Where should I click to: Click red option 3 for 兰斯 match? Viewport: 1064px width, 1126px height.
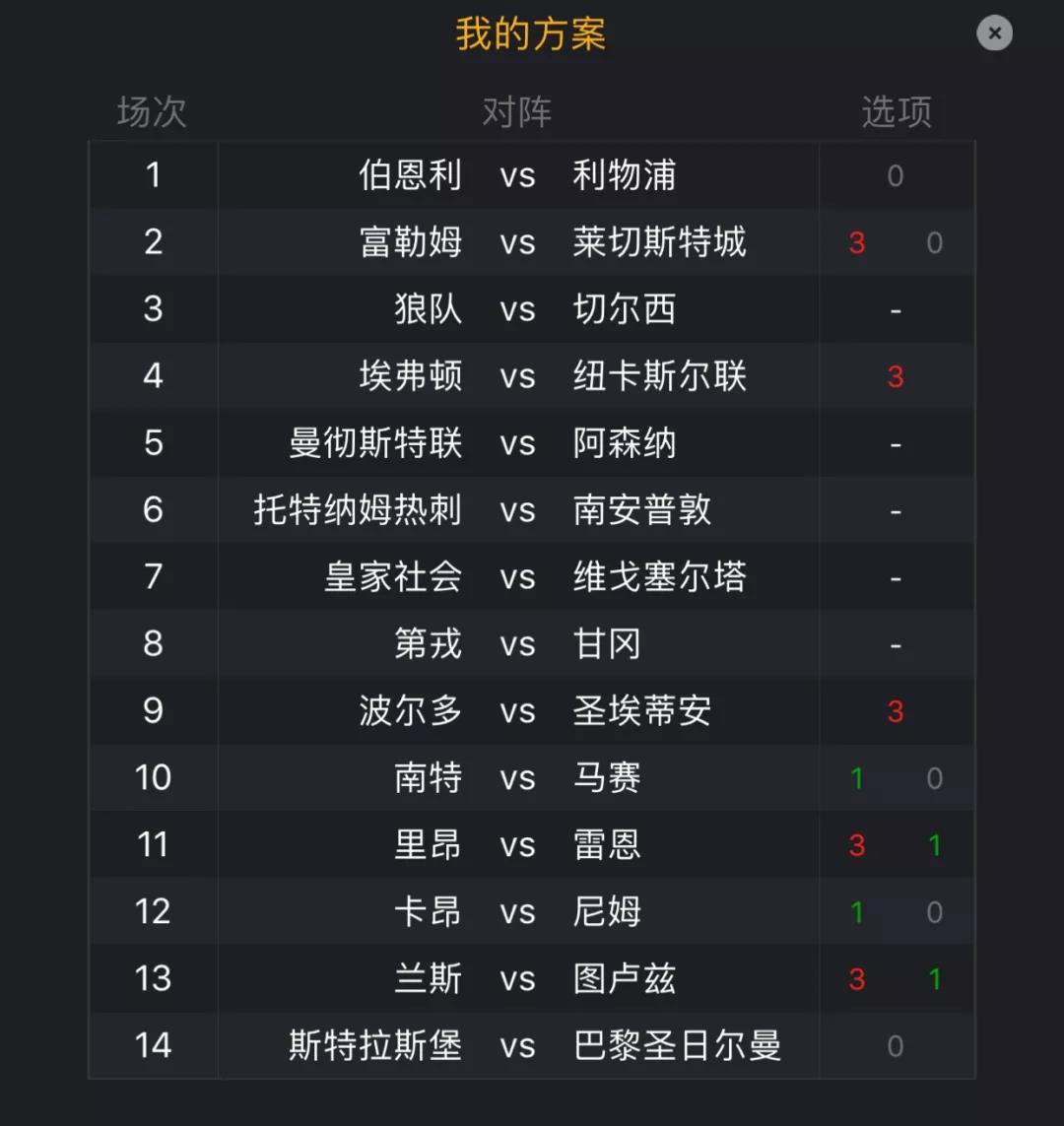click(x=856, y=979)
